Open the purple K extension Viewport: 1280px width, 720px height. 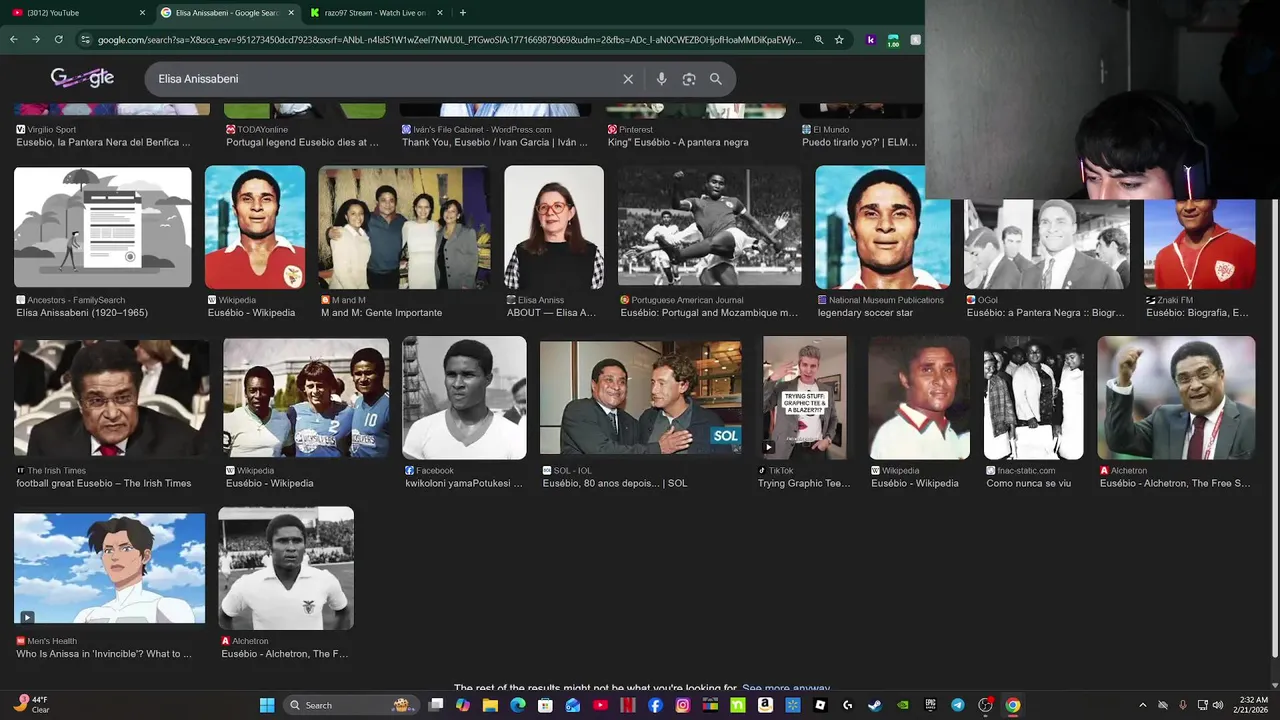[871, 40]
